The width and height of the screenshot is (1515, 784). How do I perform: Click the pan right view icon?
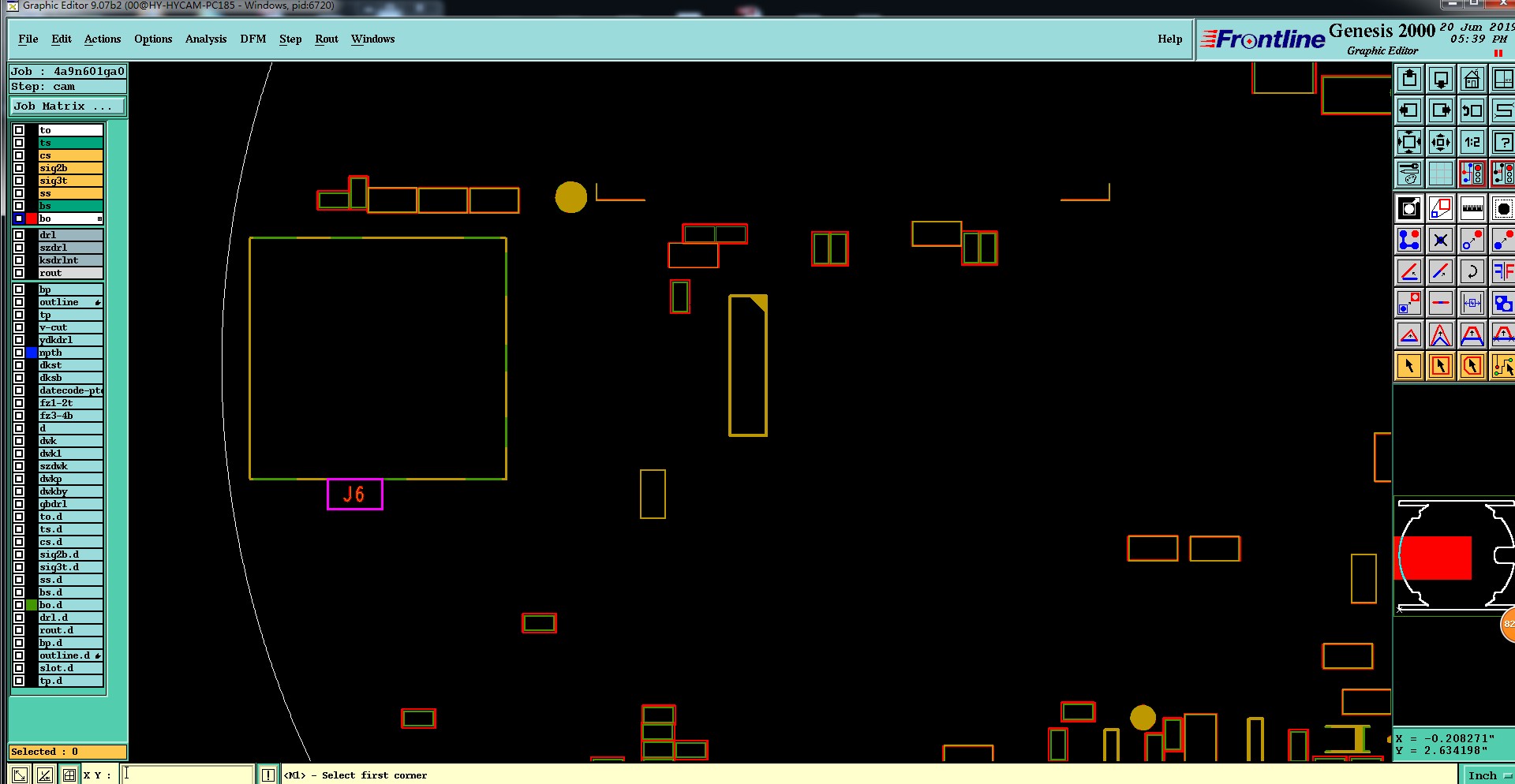tap(1441, 110)
